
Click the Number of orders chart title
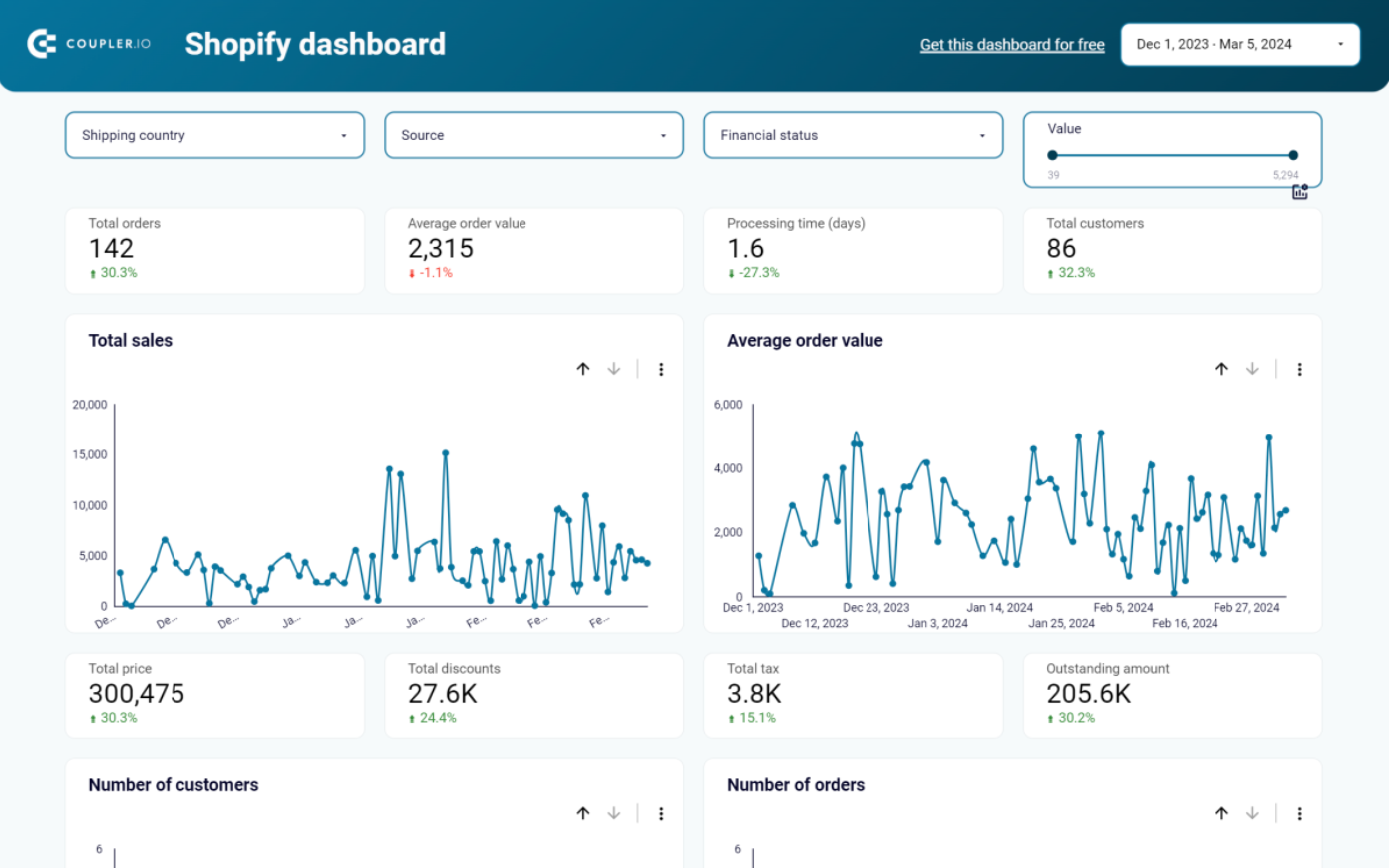[x=796, y=784]
